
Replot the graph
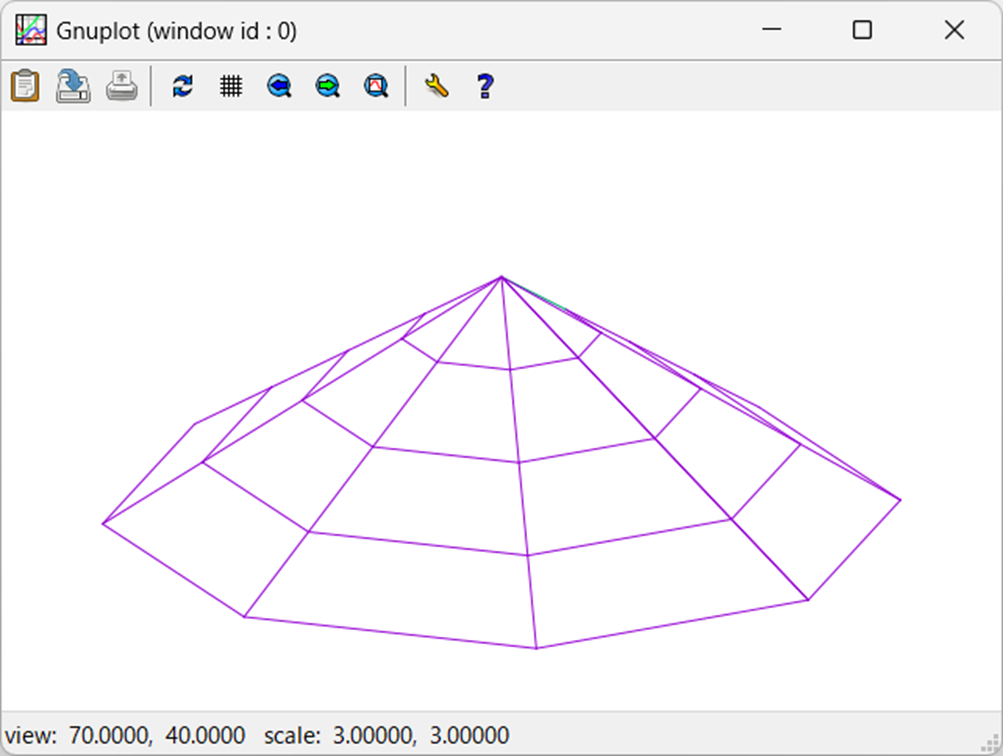tap(182, 86)
